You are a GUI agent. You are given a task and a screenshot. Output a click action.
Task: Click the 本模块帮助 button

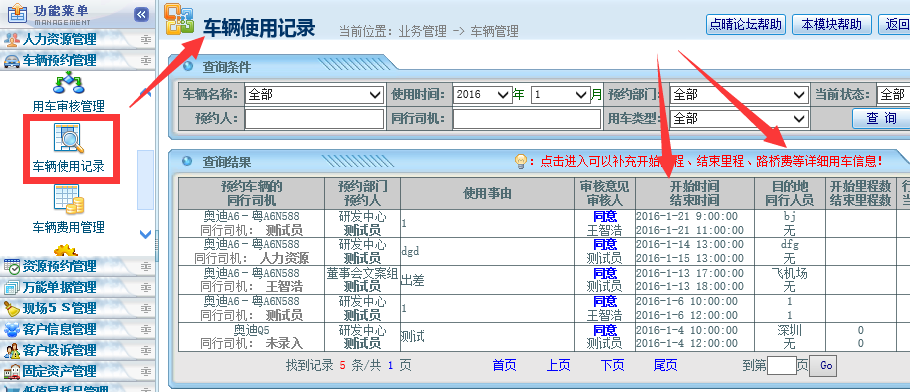[x=832, y=24]
